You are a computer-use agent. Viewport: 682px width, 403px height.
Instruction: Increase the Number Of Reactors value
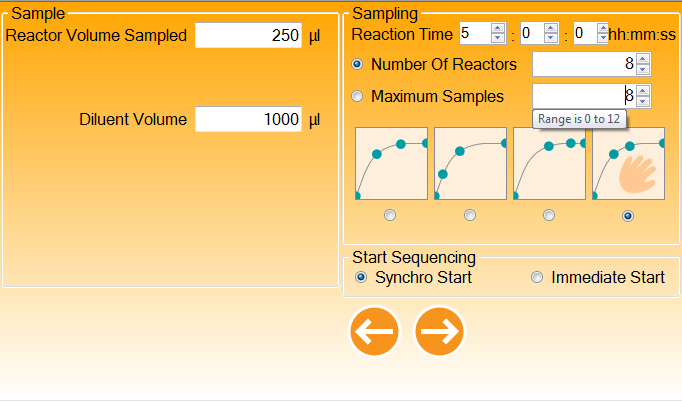point(643,59)
